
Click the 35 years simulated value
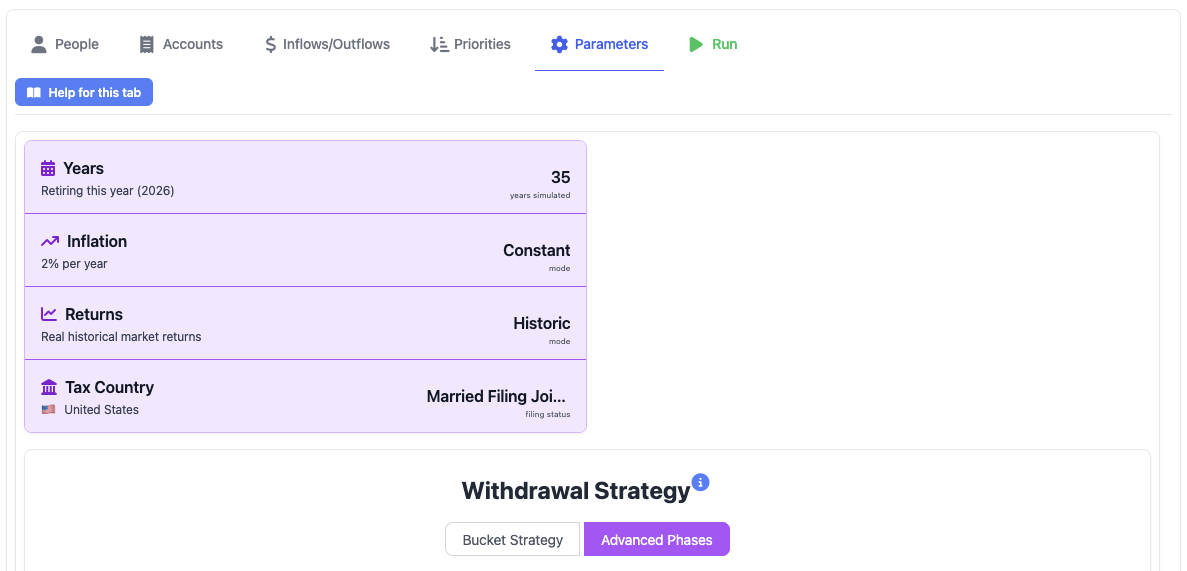click(560, 177)
